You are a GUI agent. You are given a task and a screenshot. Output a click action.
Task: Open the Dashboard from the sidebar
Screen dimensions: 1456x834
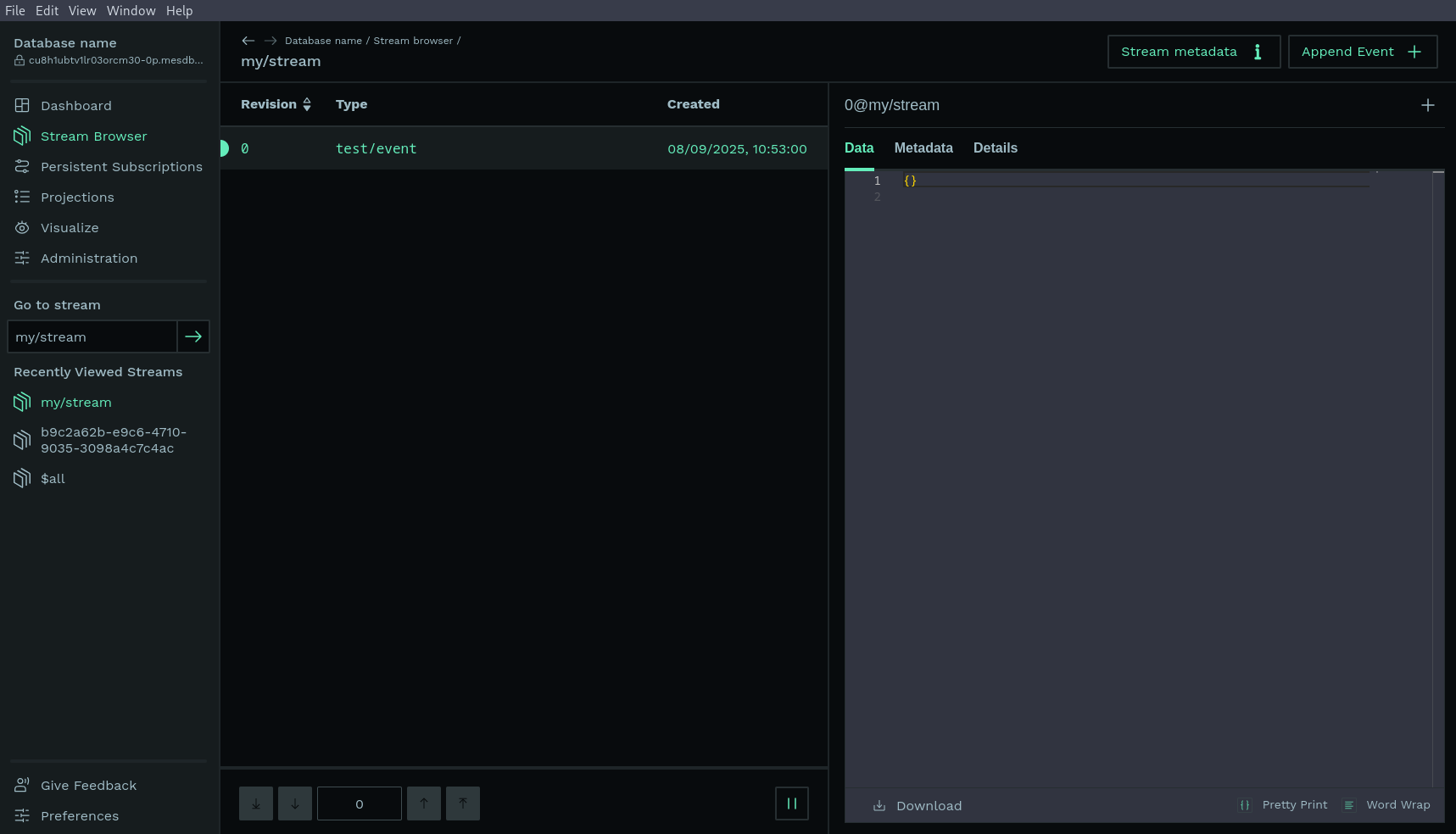point(75,106)
